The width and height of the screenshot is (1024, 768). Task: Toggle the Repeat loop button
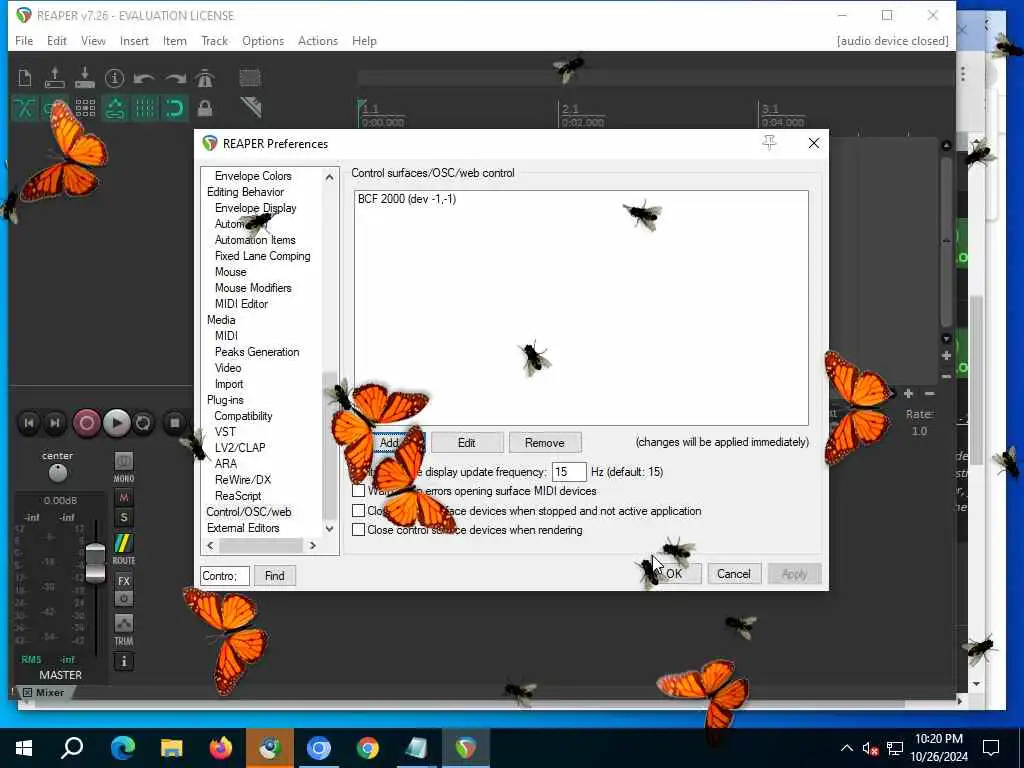click(143, 423)
